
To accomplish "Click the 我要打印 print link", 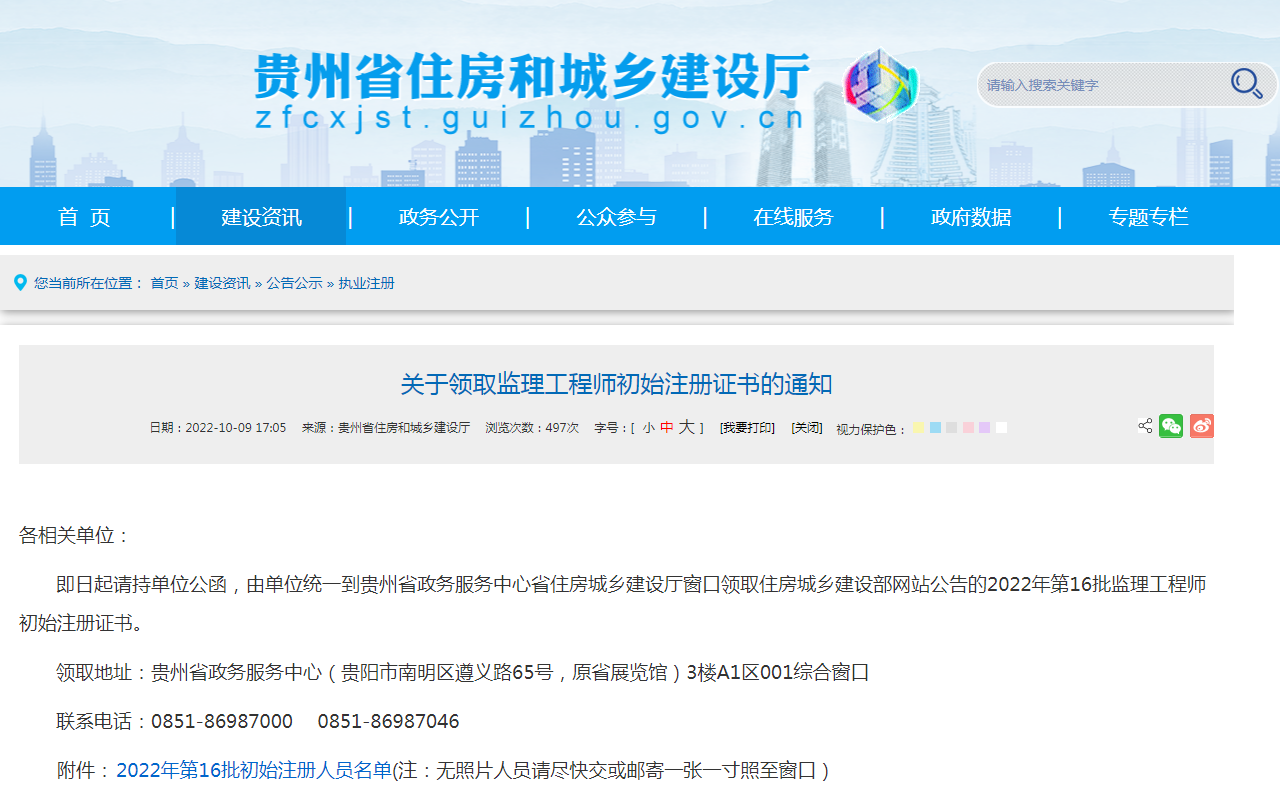I will [x=747, y=428].
